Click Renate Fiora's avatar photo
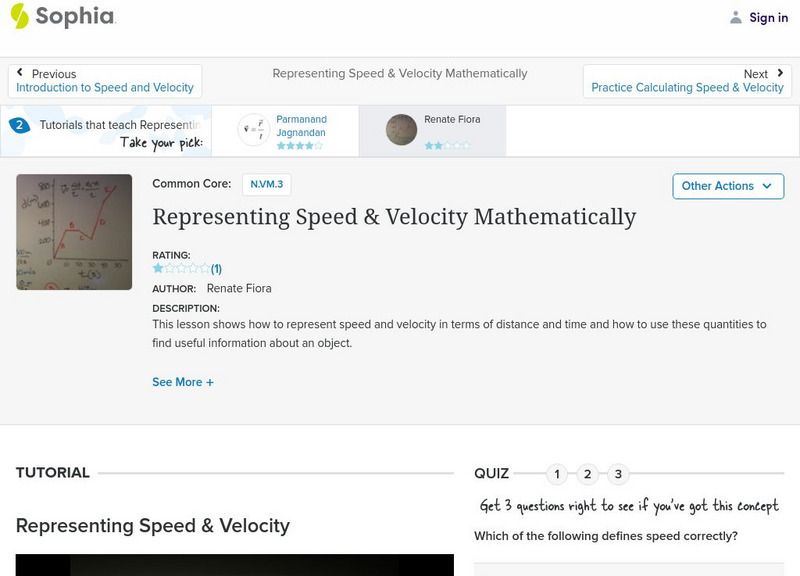This screenshot has height=576, width=800. click(x=401, y=128)
